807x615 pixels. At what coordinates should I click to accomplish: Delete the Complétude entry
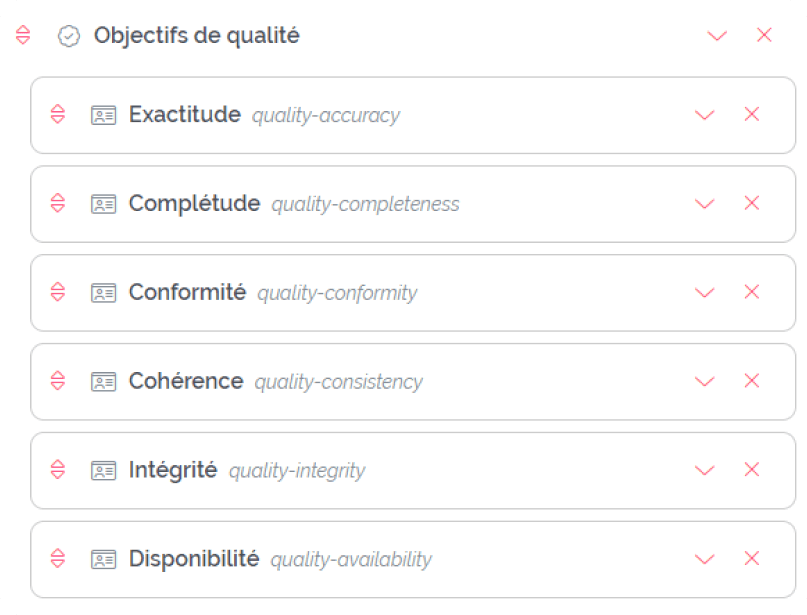pyautogui.click(x=752, y=203)
